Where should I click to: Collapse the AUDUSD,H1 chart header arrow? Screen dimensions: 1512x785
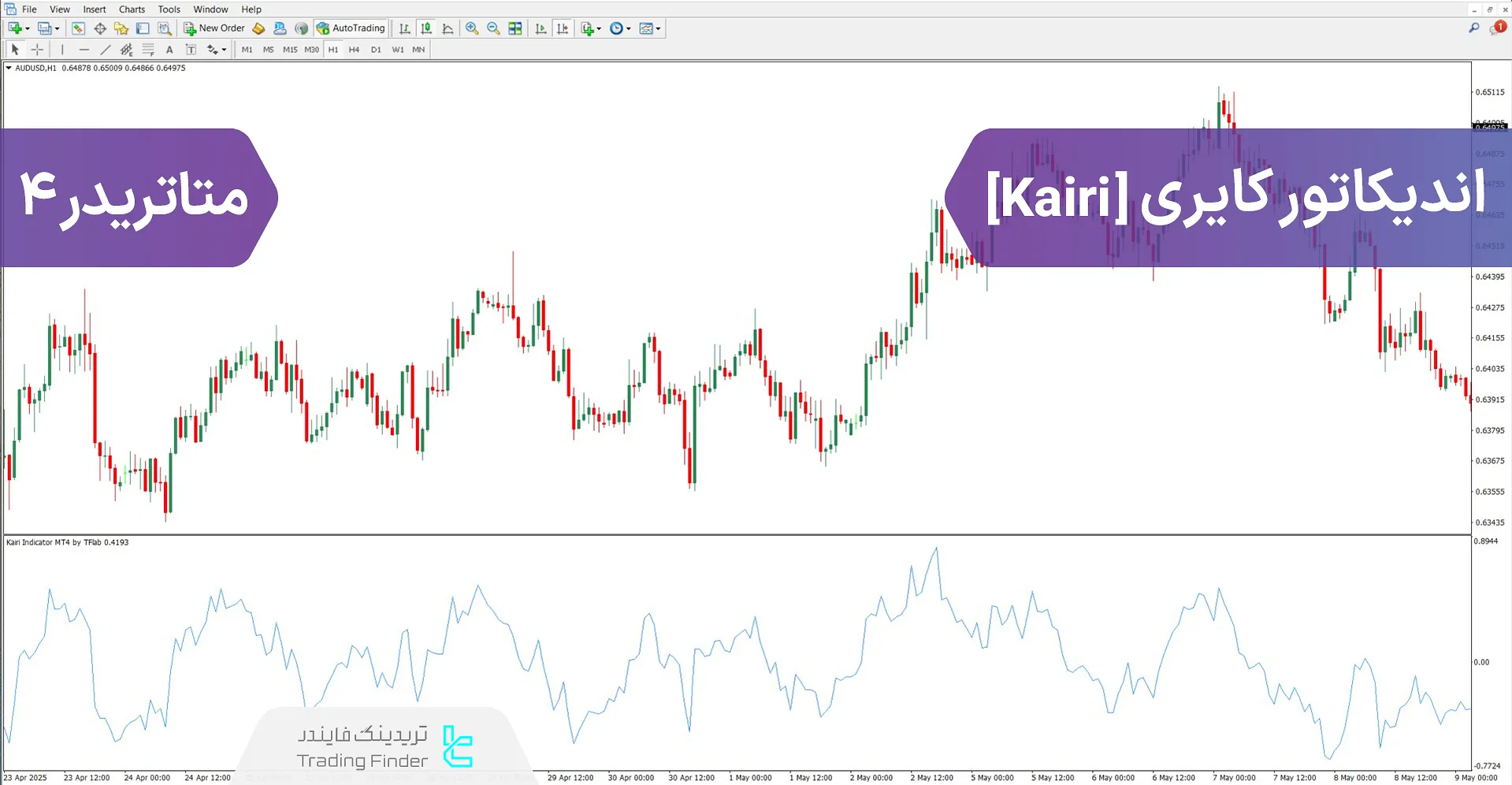point(8,68)
